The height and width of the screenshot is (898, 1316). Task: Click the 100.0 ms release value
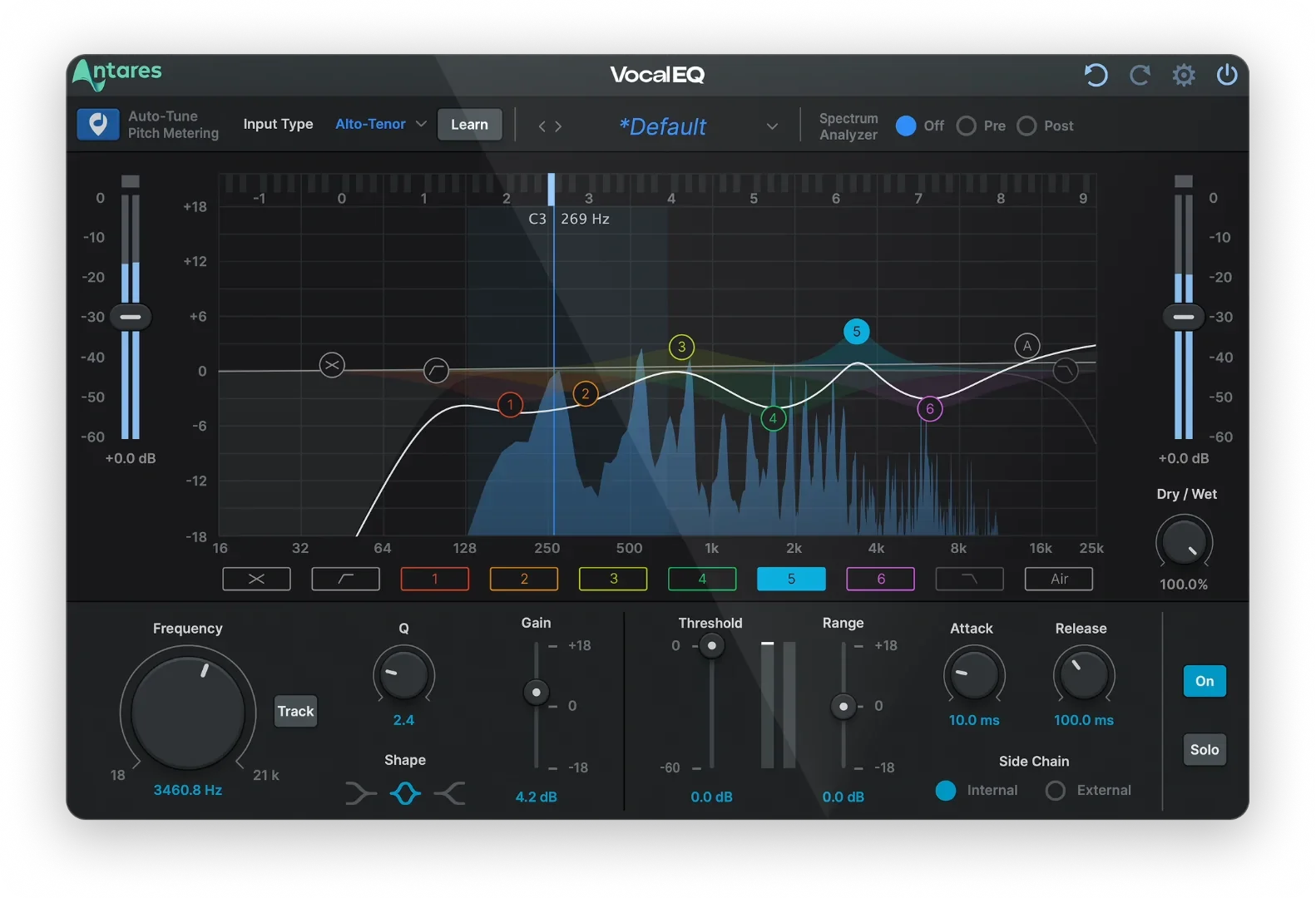(1084, 720)
